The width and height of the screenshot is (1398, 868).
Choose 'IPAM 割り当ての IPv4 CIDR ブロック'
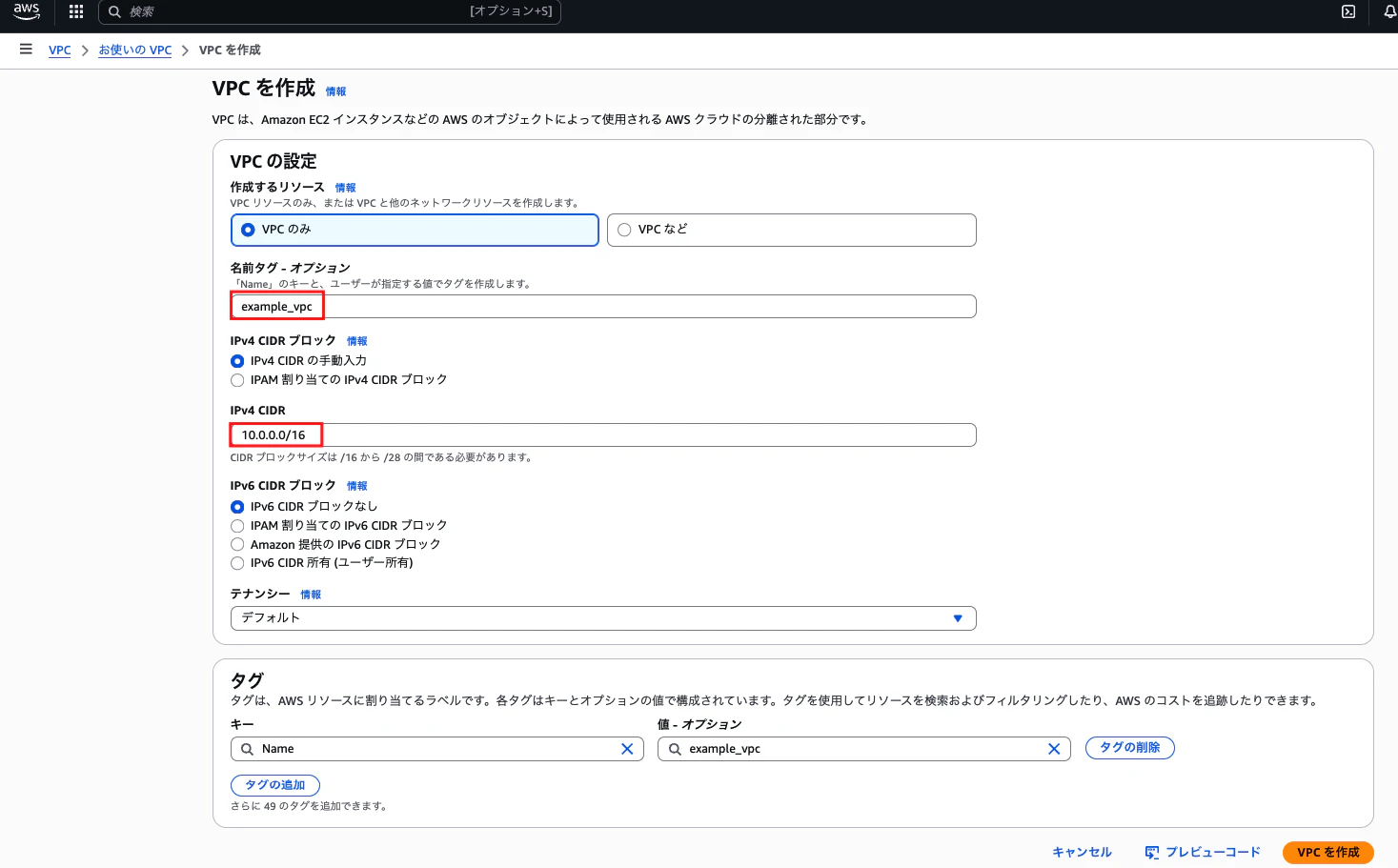point(237,380)
